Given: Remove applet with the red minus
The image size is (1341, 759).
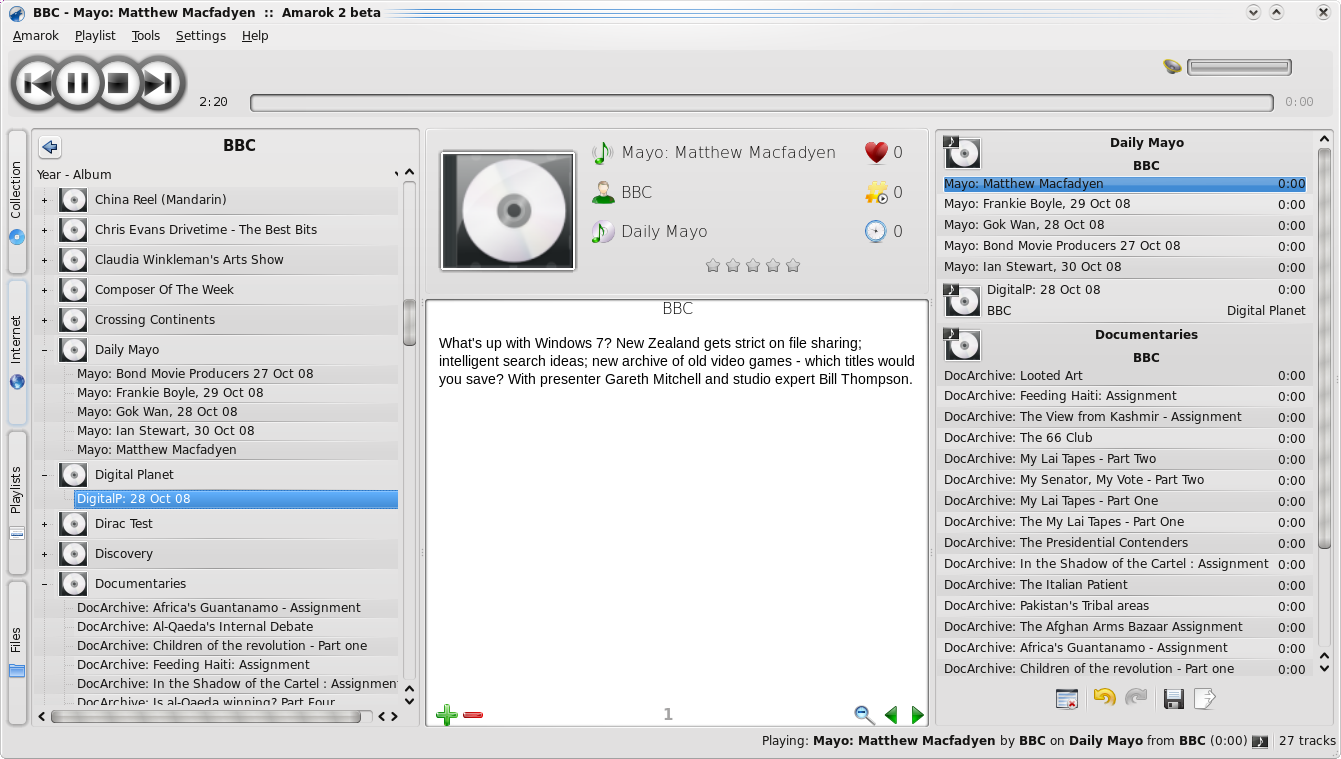Looking at the screenshot, I should pos(473,715).
